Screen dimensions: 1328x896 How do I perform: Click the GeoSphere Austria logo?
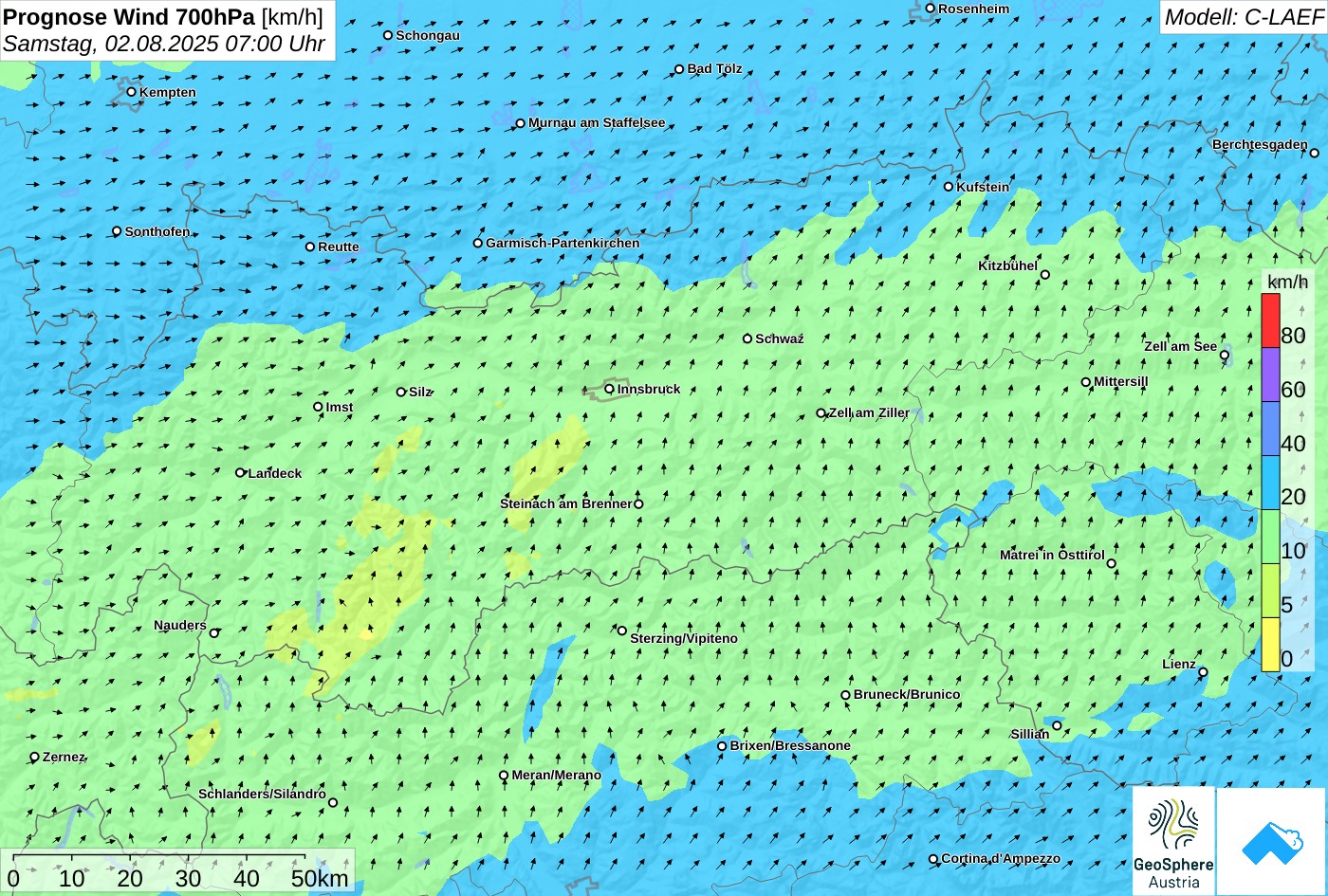pyautogui.click(x=1173, y=841)
